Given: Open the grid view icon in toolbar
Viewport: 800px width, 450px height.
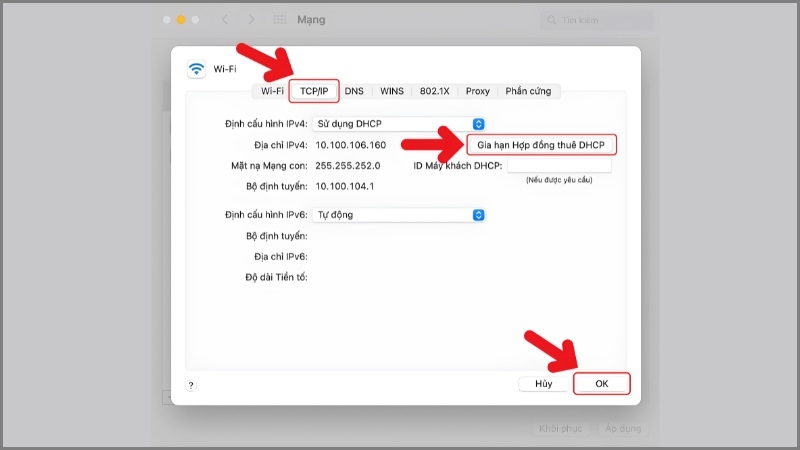Looking at the screenshot, I should 280,19.
